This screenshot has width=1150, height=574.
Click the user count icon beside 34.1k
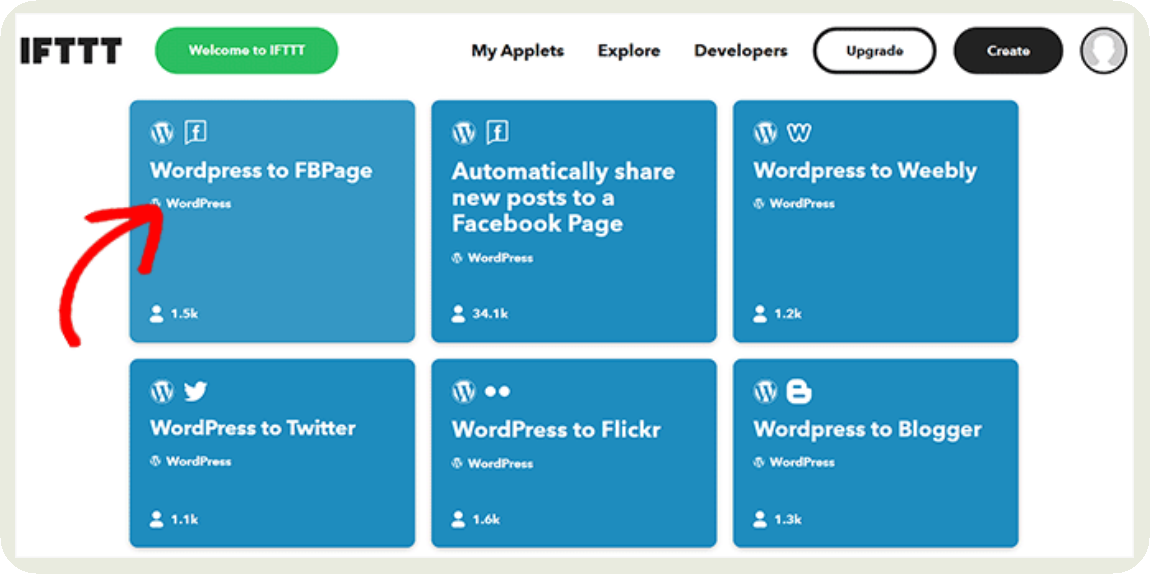point(458,314)
